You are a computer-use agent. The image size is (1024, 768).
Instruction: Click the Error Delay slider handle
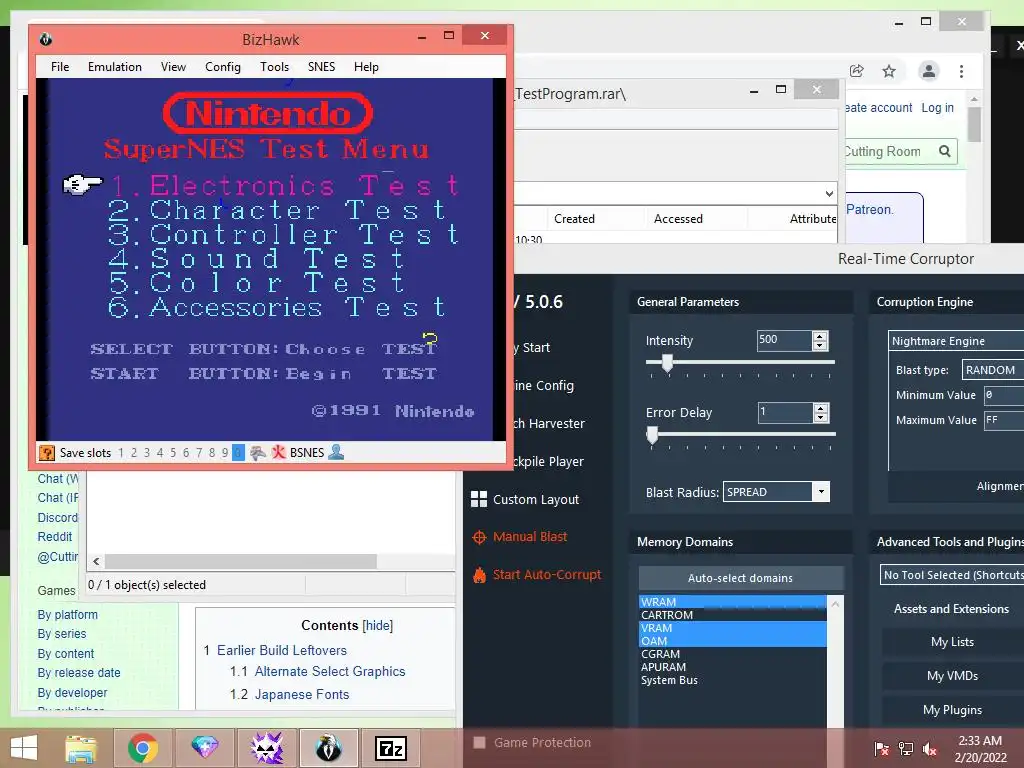pyautogui.click(x=652, y=435)
